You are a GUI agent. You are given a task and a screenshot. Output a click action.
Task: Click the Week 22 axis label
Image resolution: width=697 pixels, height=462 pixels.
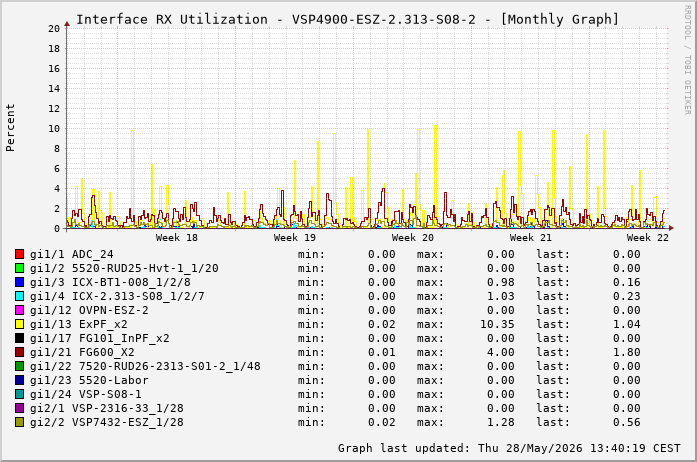pyautogui.click(x=648, y=238)
